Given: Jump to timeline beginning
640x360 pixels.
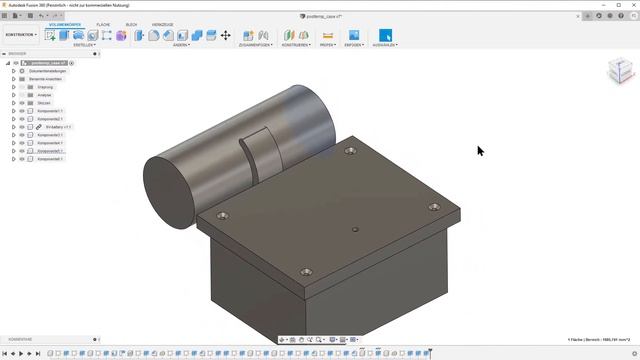Looking at the screenshot, I should click(x=4, y=353).
